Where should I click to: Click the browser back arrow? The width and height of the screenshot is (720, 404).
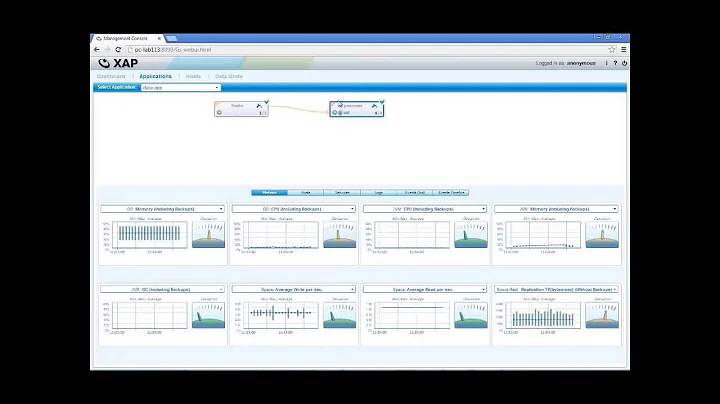tap(96, 50)
